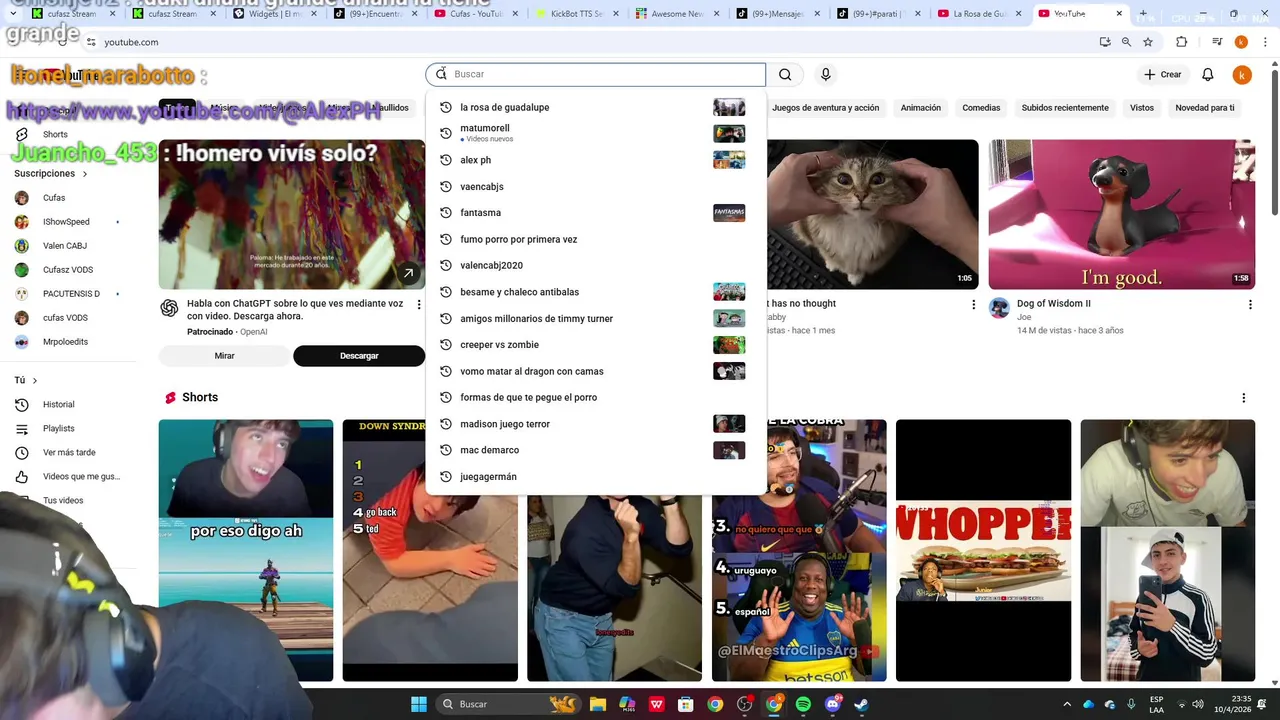Click history icon beside 'juegagermán'
This screenshot has width=1280, height=720.
(x=446, y=477)
